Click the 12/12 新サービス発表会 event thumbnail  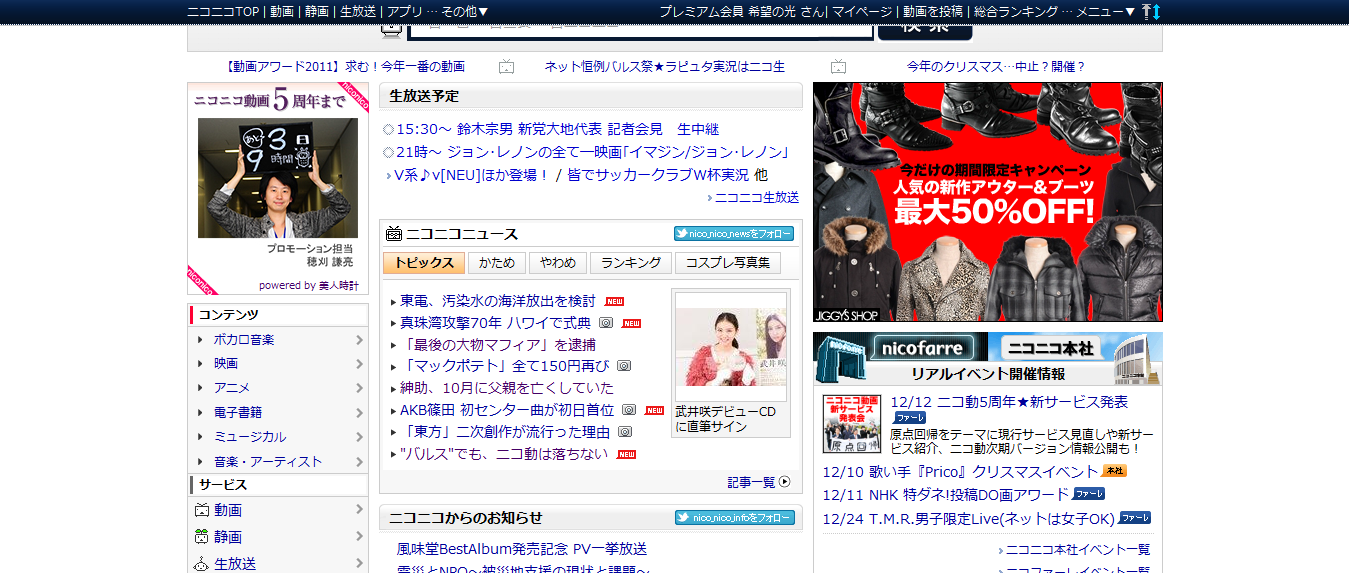852,424
